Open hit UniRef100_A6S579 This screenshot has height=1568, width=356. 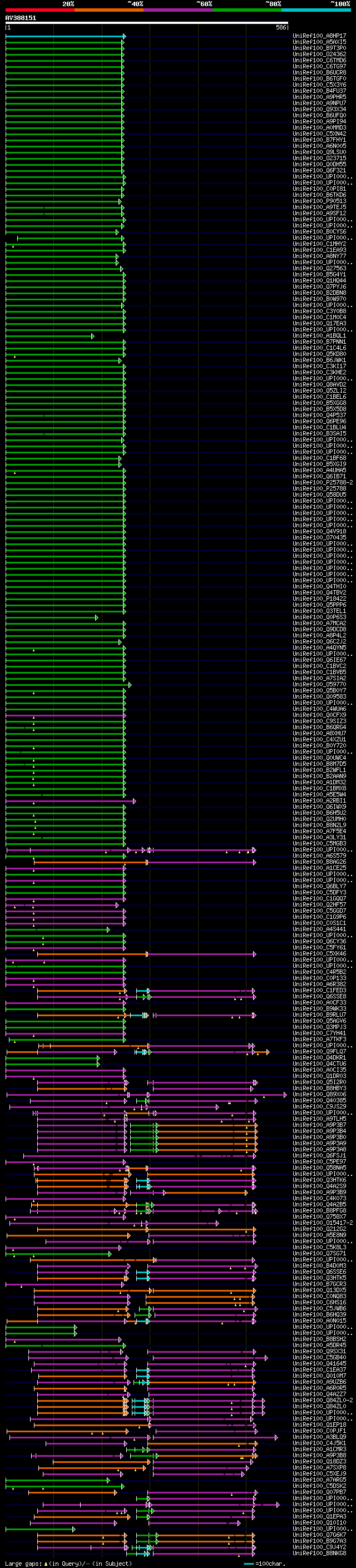pos(319,855)
